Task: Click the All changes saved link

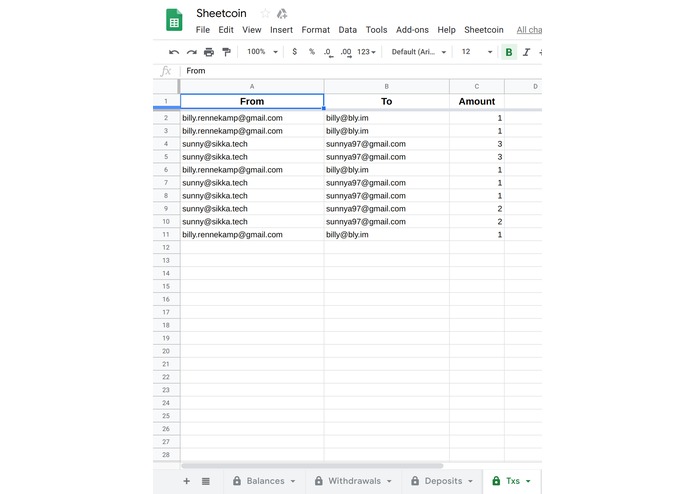Action: (529, 30)
